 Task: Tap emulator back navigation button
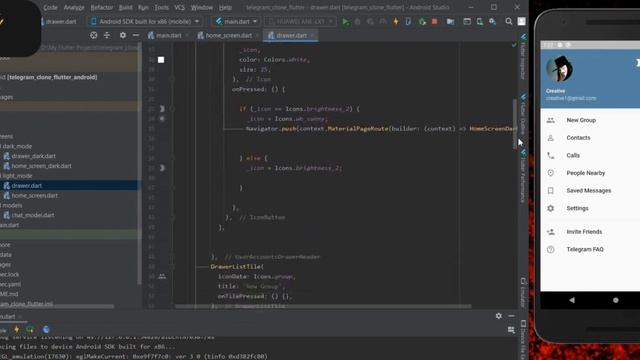point(572,300)
